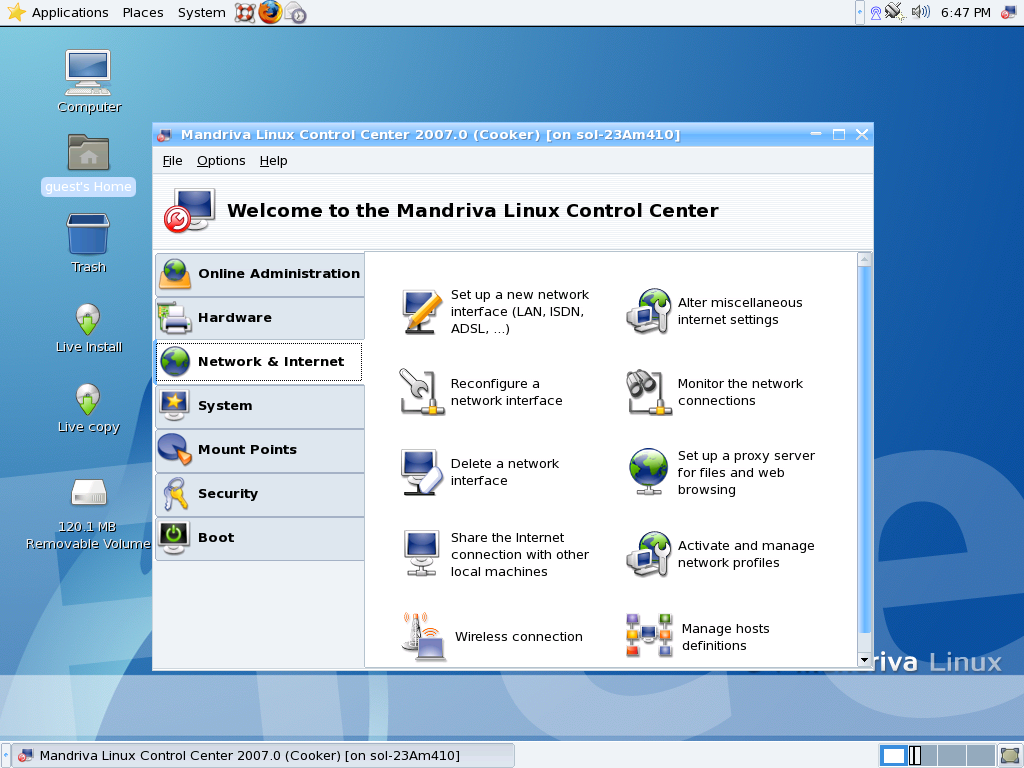1024x768 pixels.
Task: Open Reconfigure a network interface wrench icon
Action: (x=422, y=392)
